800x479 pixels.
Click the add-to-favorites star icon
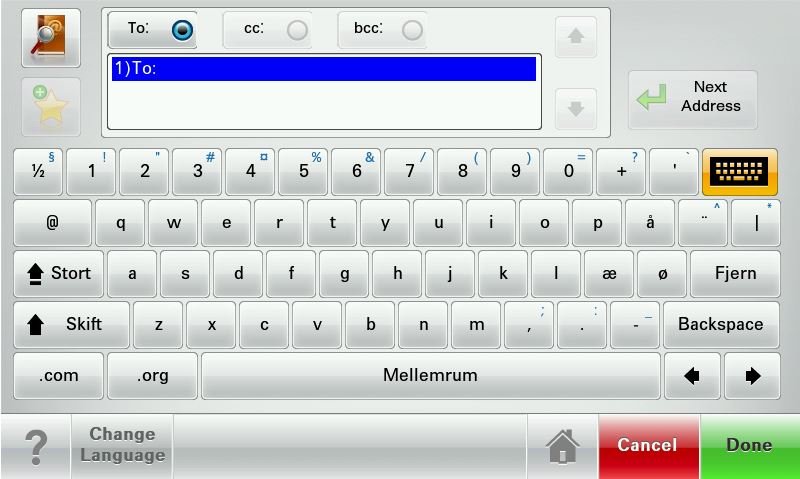(x=51, y=107)
